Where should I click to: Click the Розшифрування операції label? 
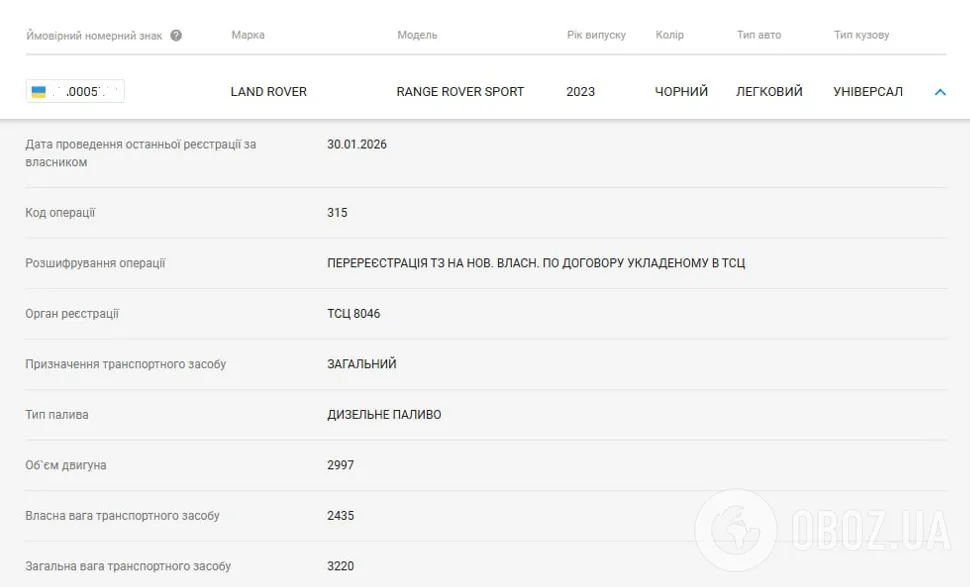tap(95, 263)
